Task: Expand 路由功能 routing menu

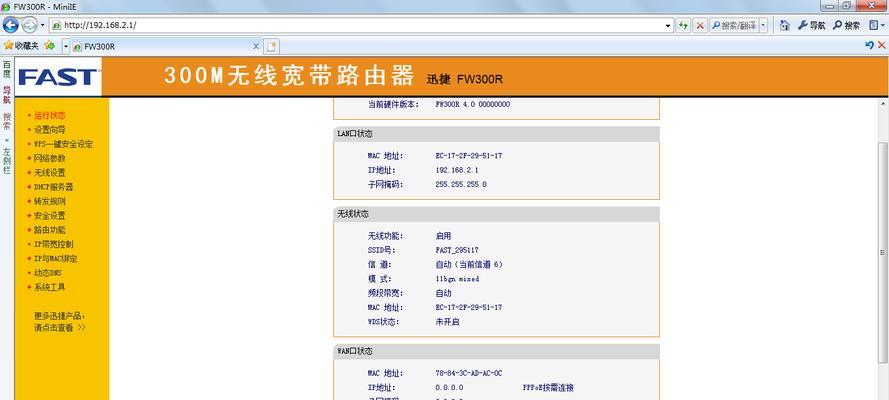Action: [x=49, y=230]
